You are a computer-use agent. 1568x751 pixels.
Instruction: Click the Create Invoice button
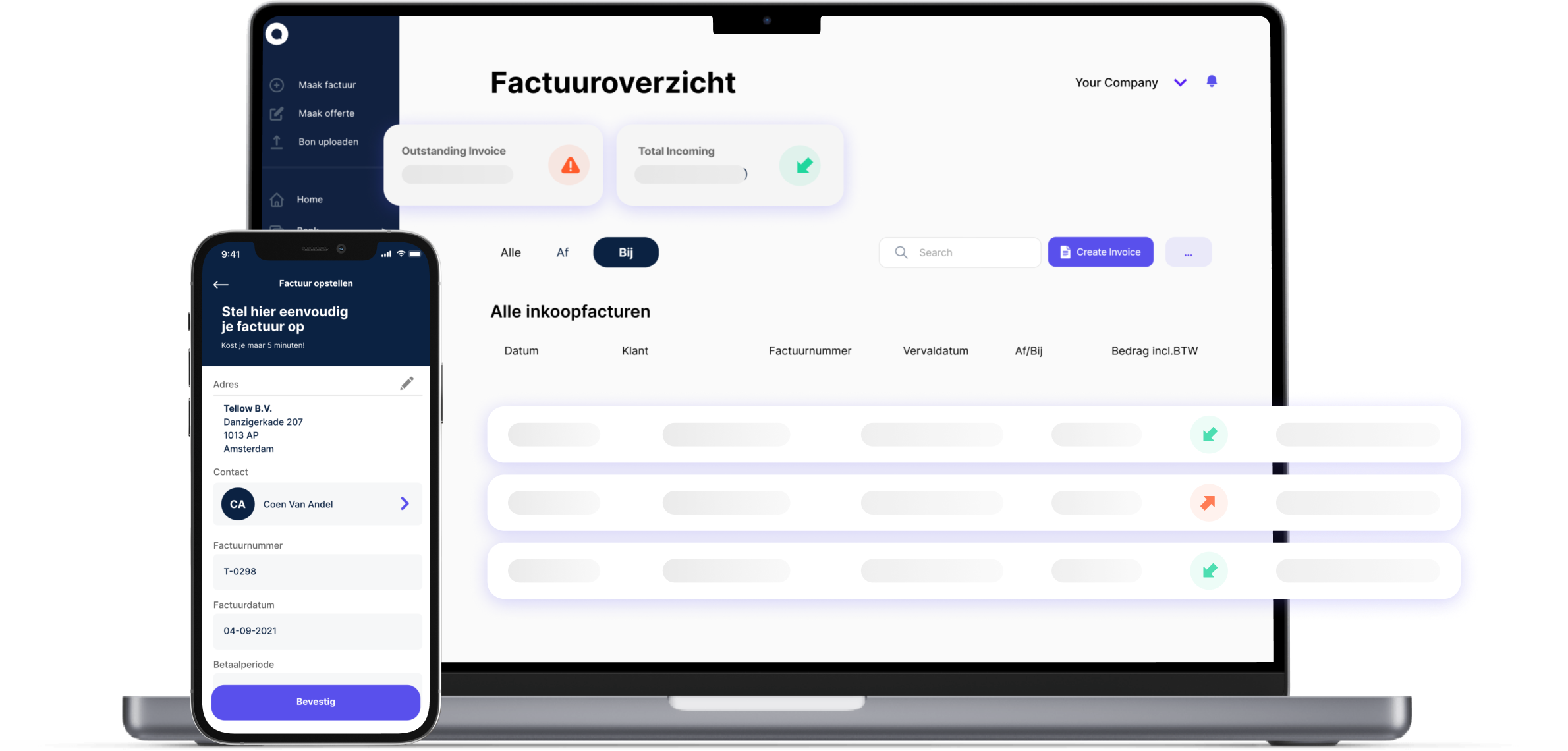1100,252
